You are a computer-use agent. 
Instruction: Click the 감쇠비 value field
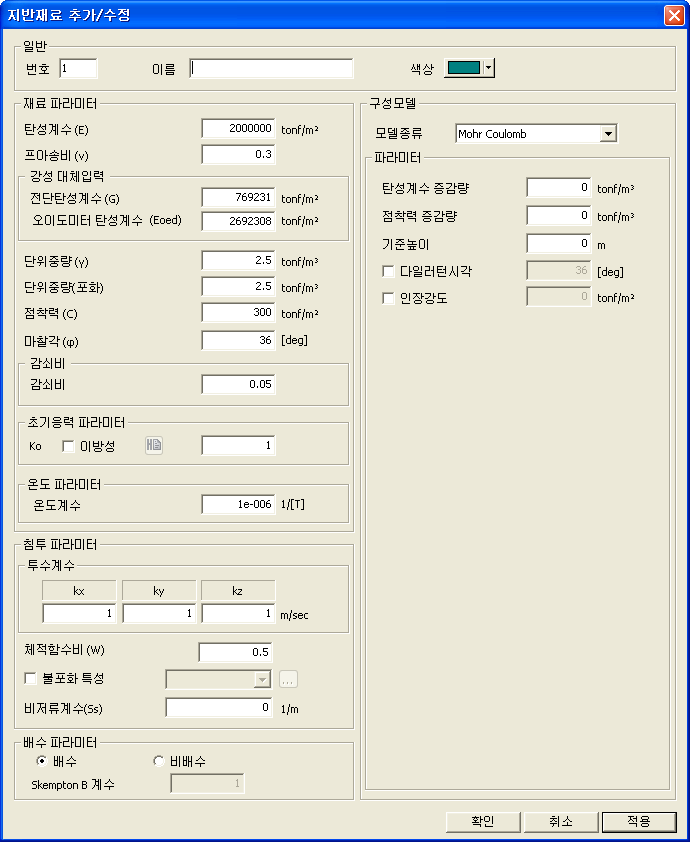238,384
